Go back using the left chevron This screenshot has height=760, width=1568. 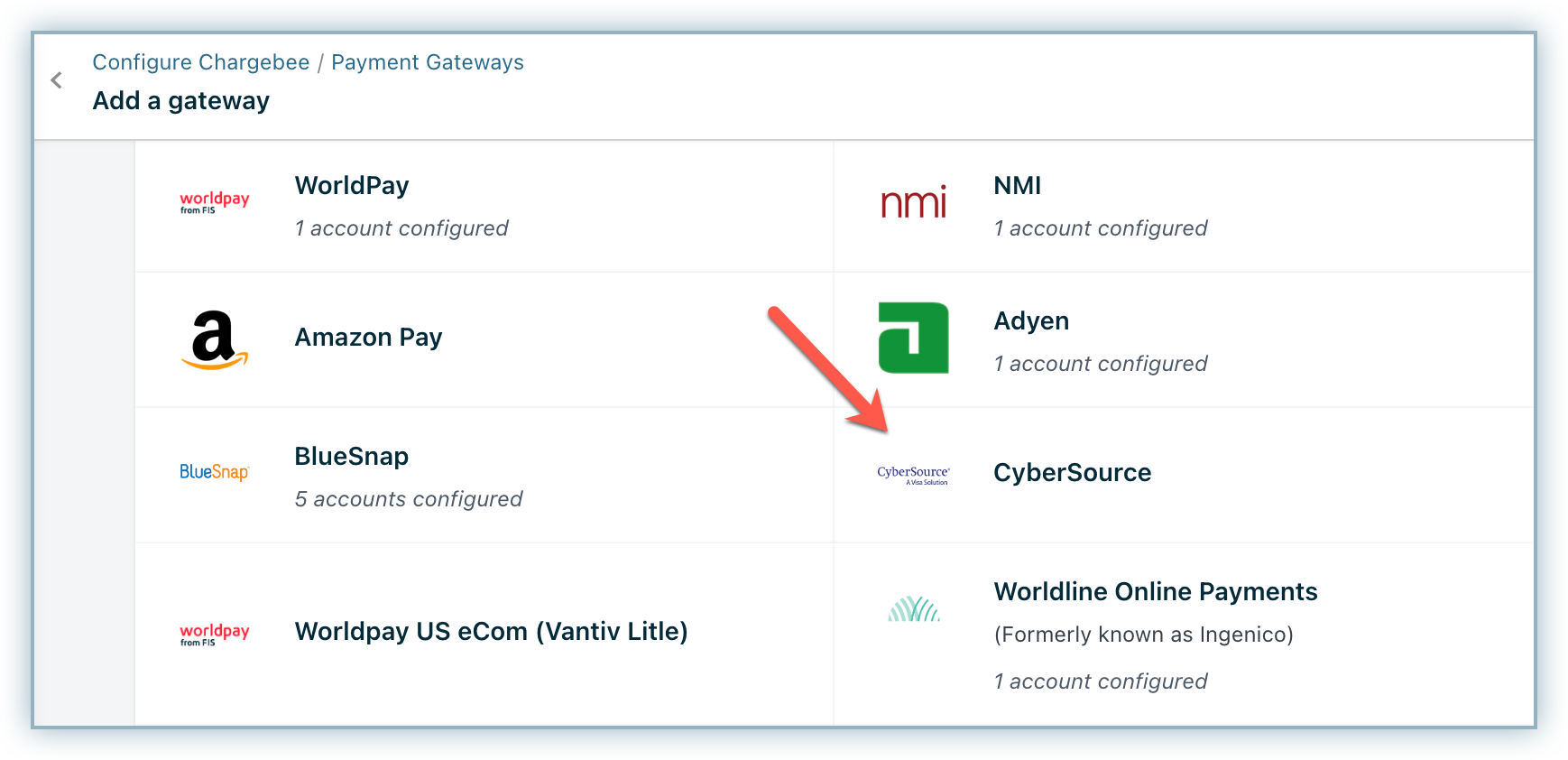(x=57, y=80)
